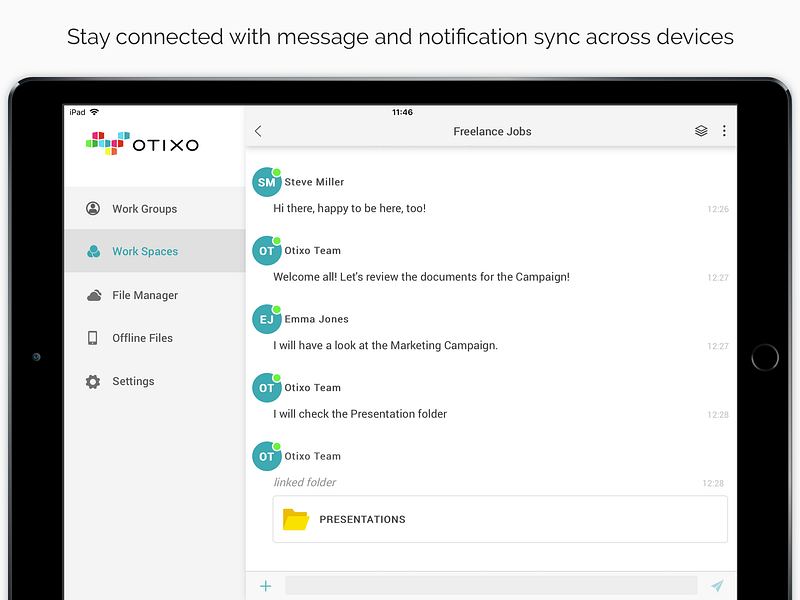Image resolution: width=800 pixels, height=600 pixels.
Task: Click Emma Jones's EJ avatar
Action: coord(267,319)
